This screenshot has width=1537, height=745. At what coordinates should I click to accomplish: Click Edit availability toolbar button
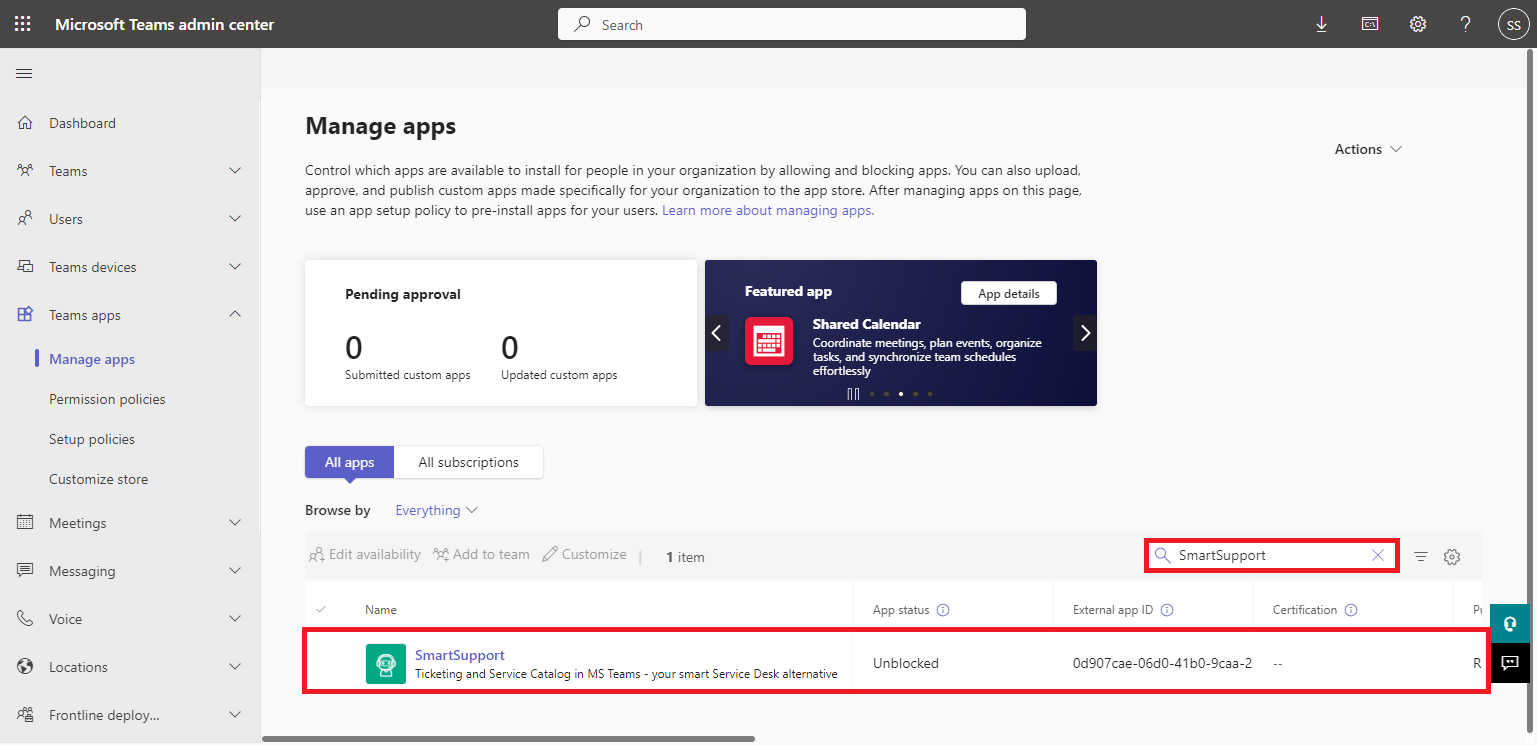coord(365,554)
